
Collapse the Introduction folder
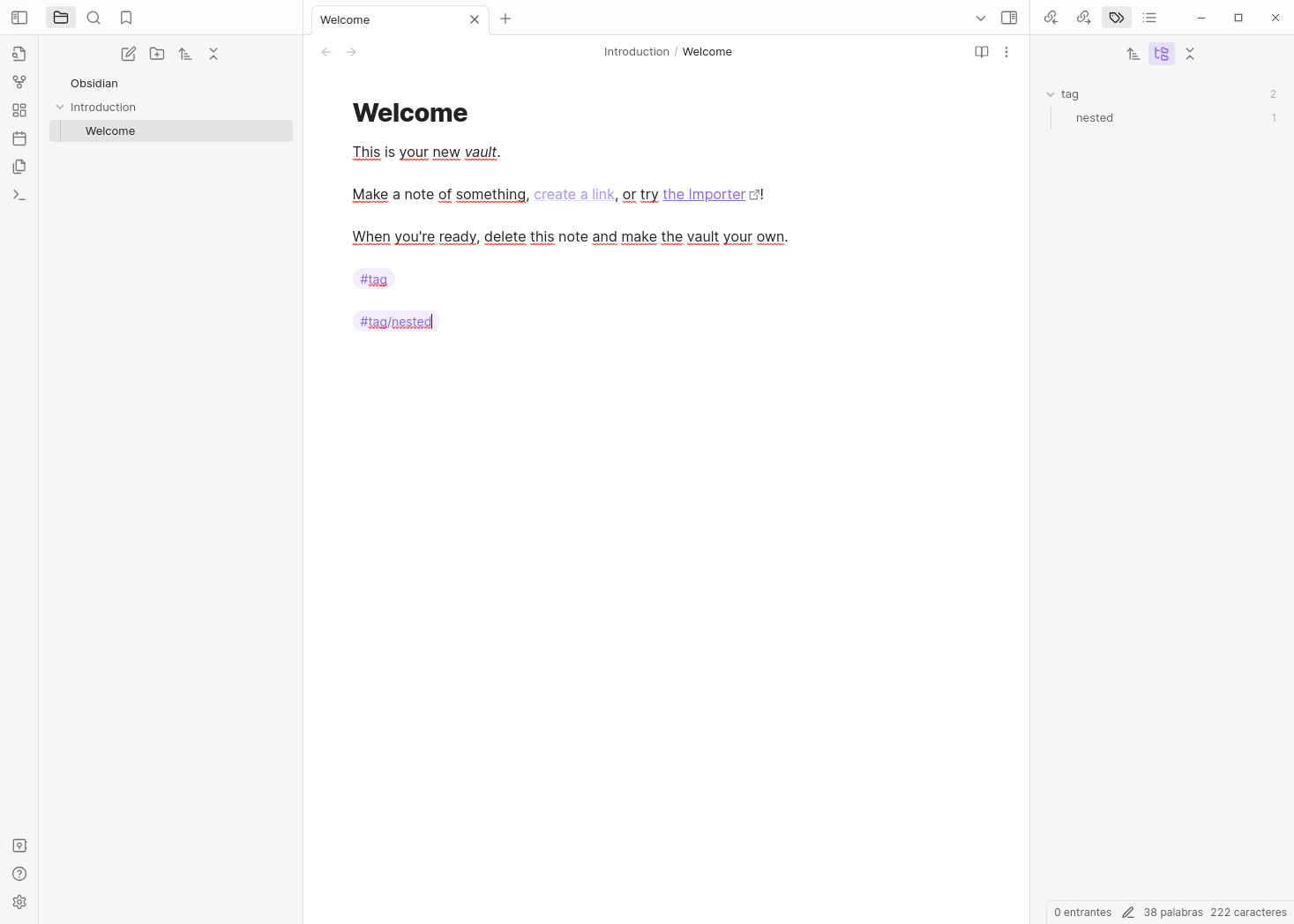60,107
